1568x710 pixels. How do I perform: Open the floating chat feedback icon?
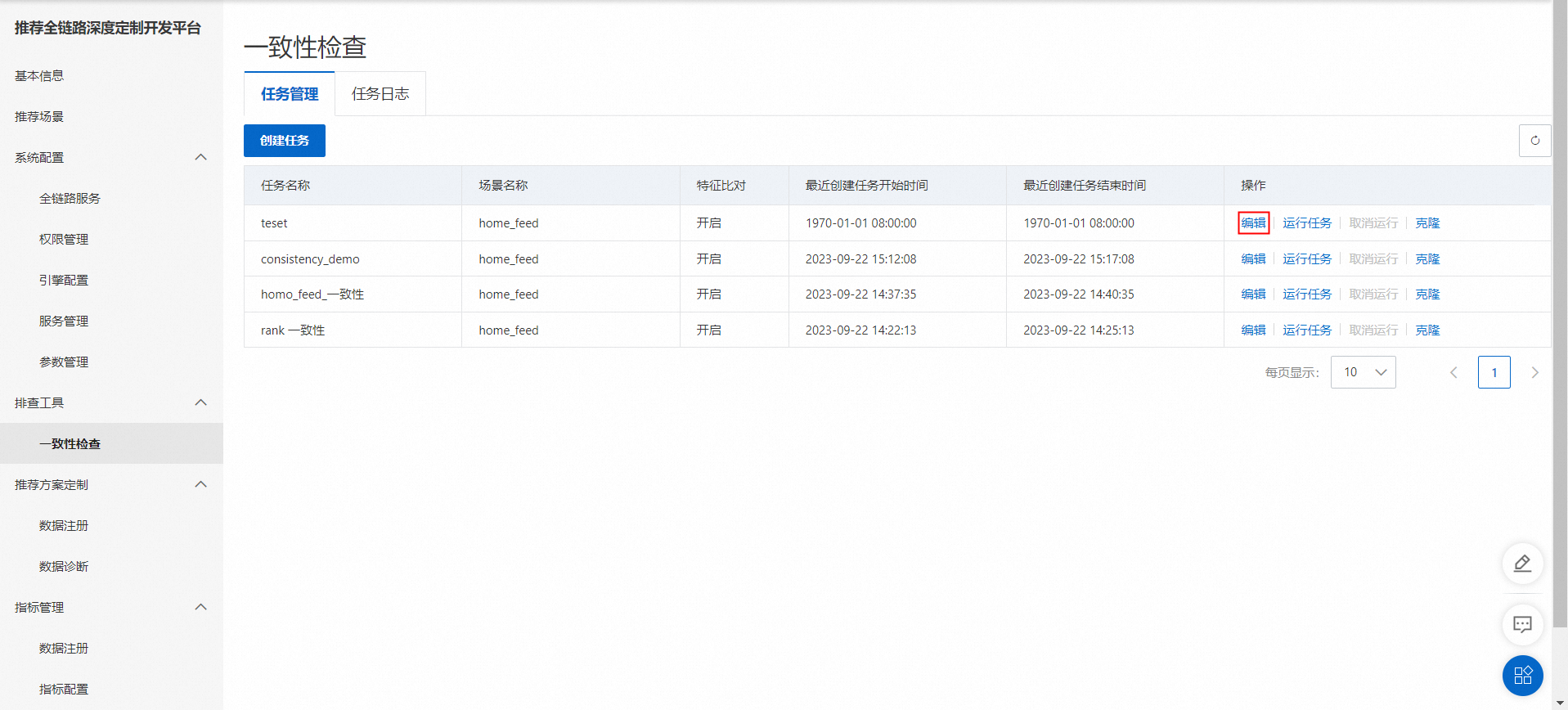click(x=1522, y=625)
